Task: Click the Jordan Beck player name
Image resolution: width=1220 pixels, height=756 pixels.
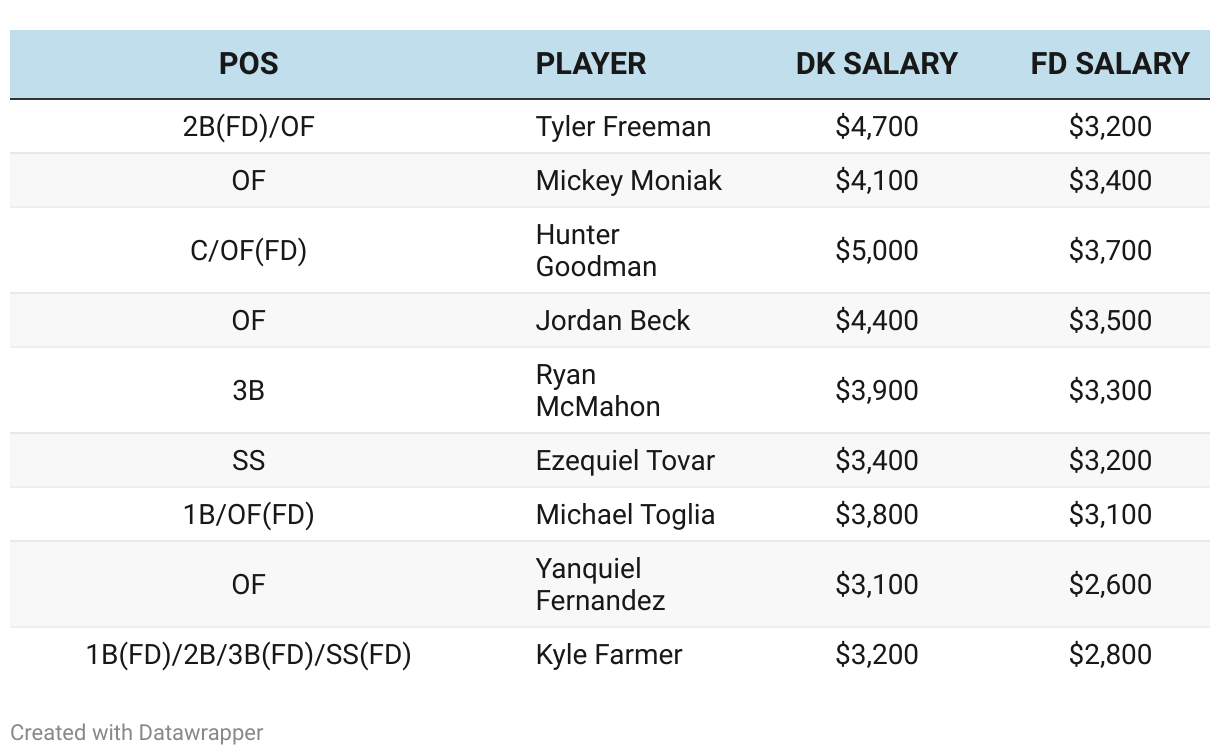Action: (612, 321)
